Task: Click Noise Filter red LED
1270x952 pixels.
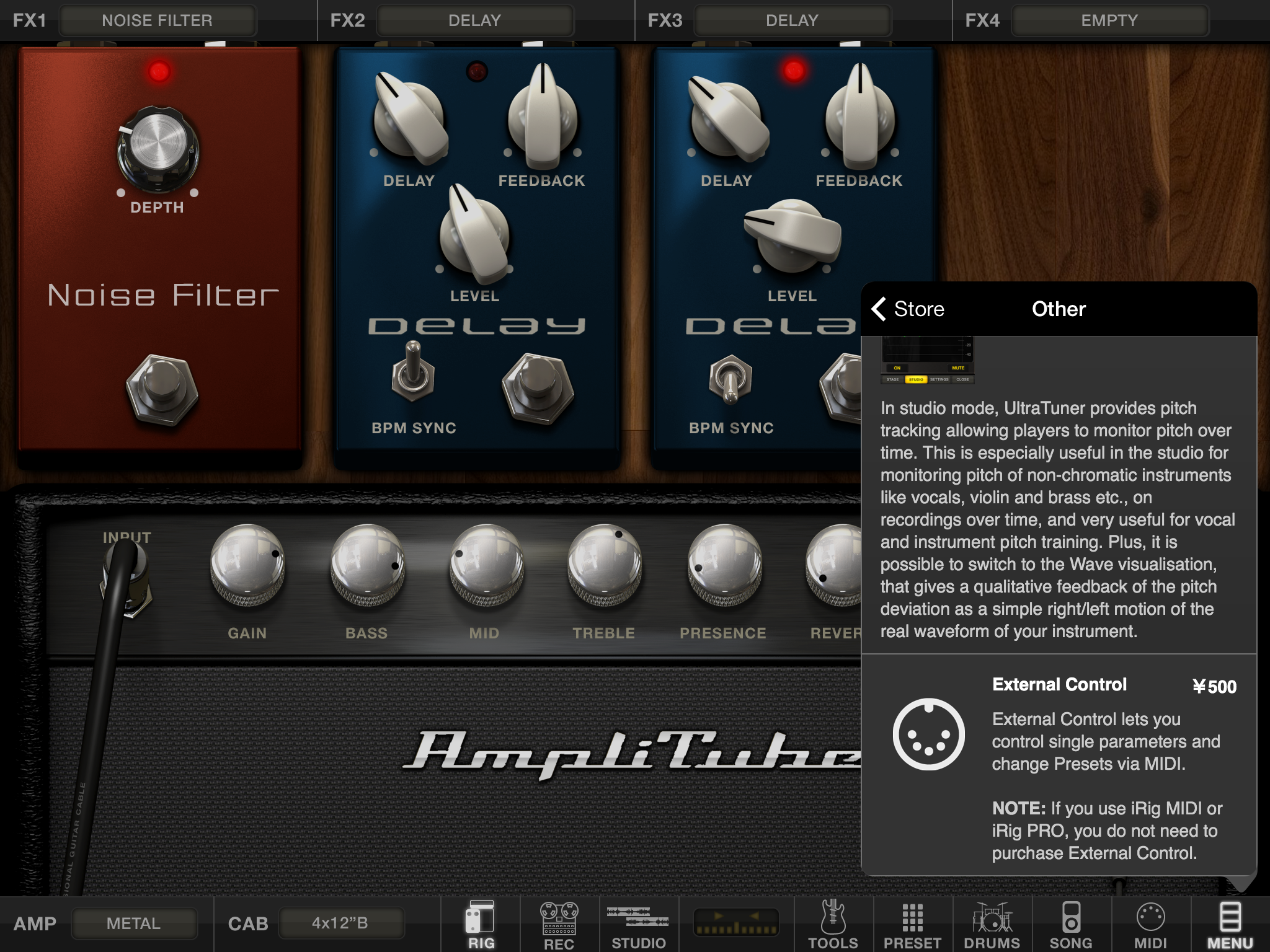Action: (x=159, y=72)
